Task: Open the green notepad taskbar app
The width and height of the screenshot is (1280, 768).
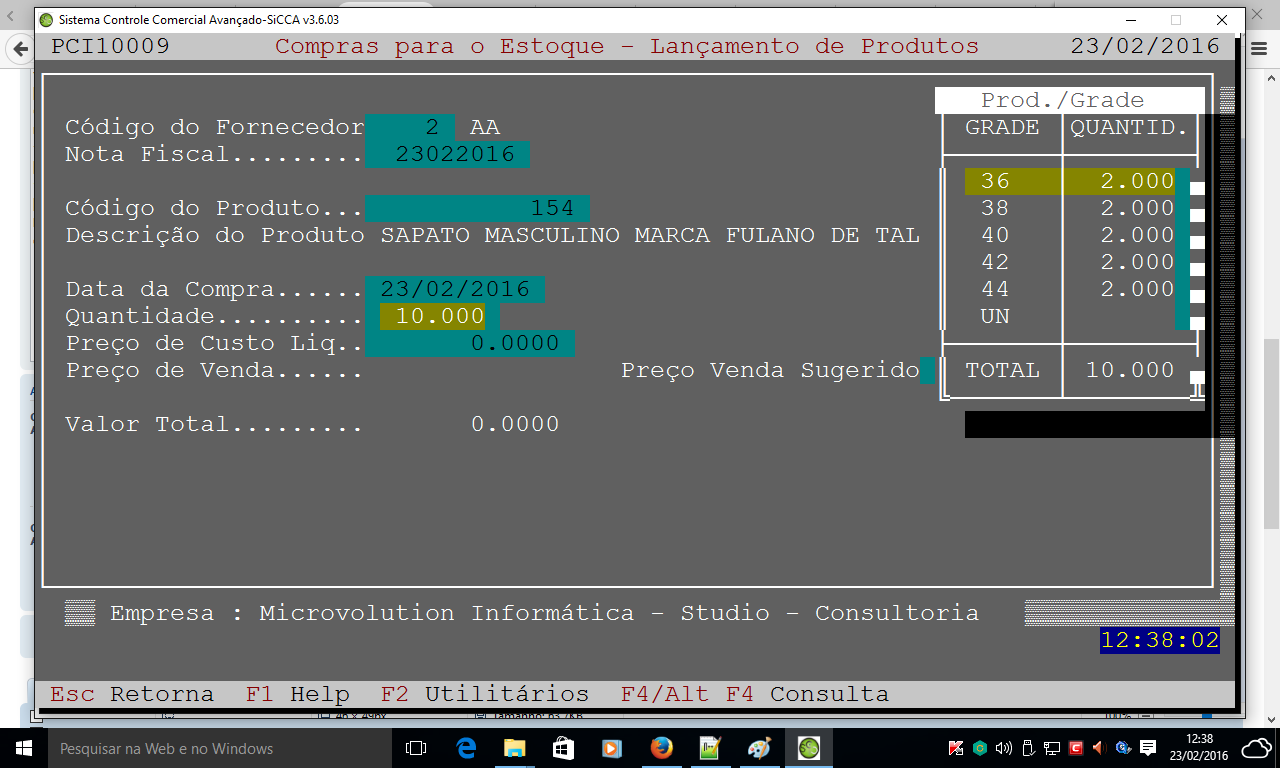Action: coord(710,748)
